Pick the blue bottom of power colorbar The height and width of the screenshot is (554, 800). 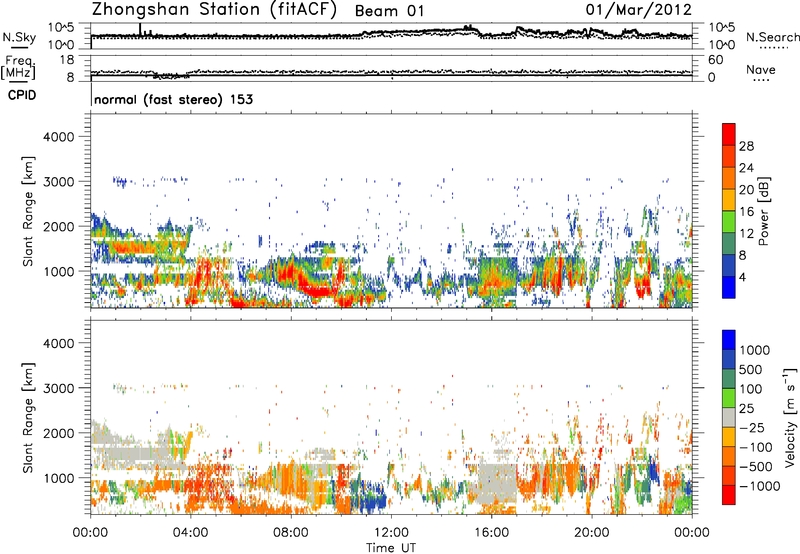pyautogui.click(x=729, y=287)
